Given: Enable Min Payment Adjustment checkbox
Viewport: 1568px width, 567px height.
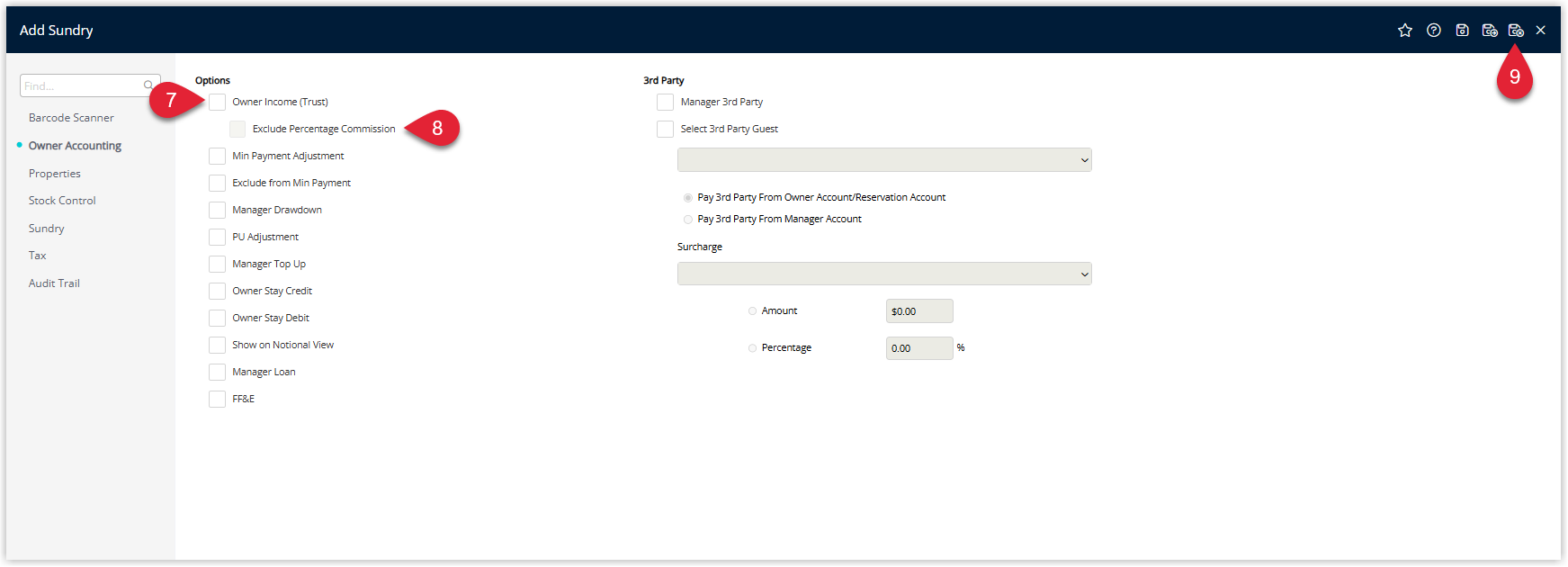Looking at the screenshot, I should pyautogui.click(x=218, y=156).
